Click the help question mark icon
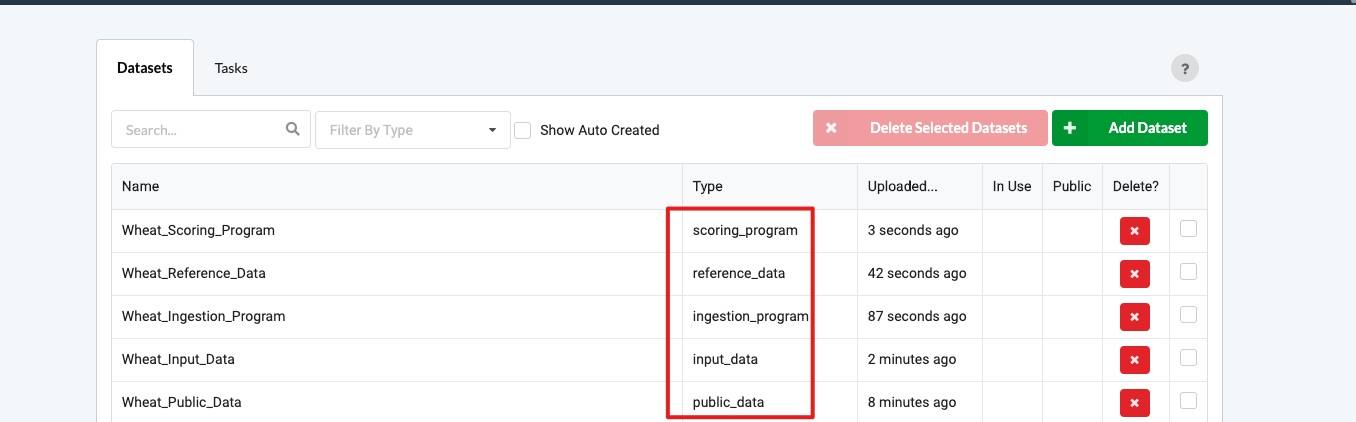 (x=1184, y=69)
